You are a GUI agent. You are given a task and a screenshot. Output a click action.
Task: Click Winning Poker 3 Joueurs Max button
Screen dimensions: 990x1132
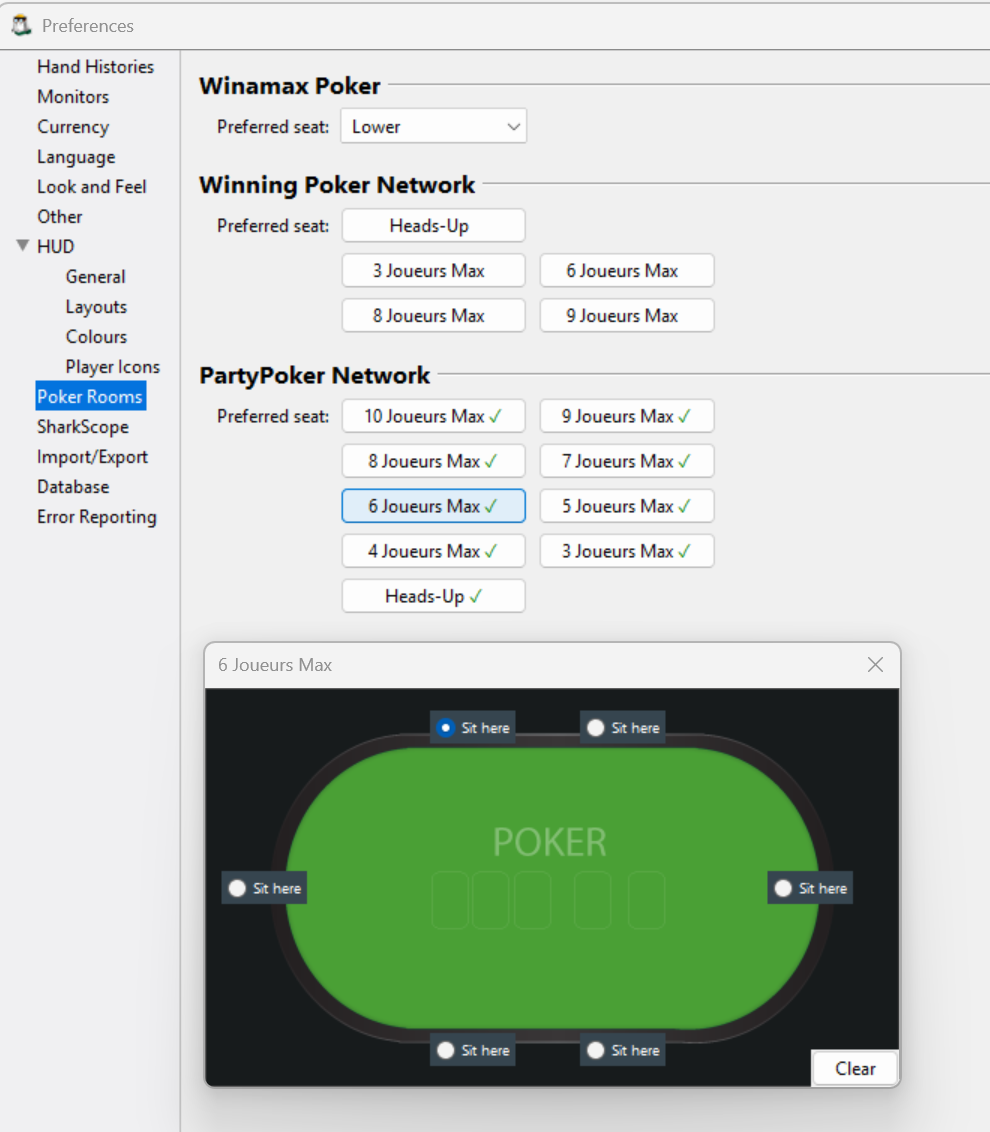(x=433, y=271)
